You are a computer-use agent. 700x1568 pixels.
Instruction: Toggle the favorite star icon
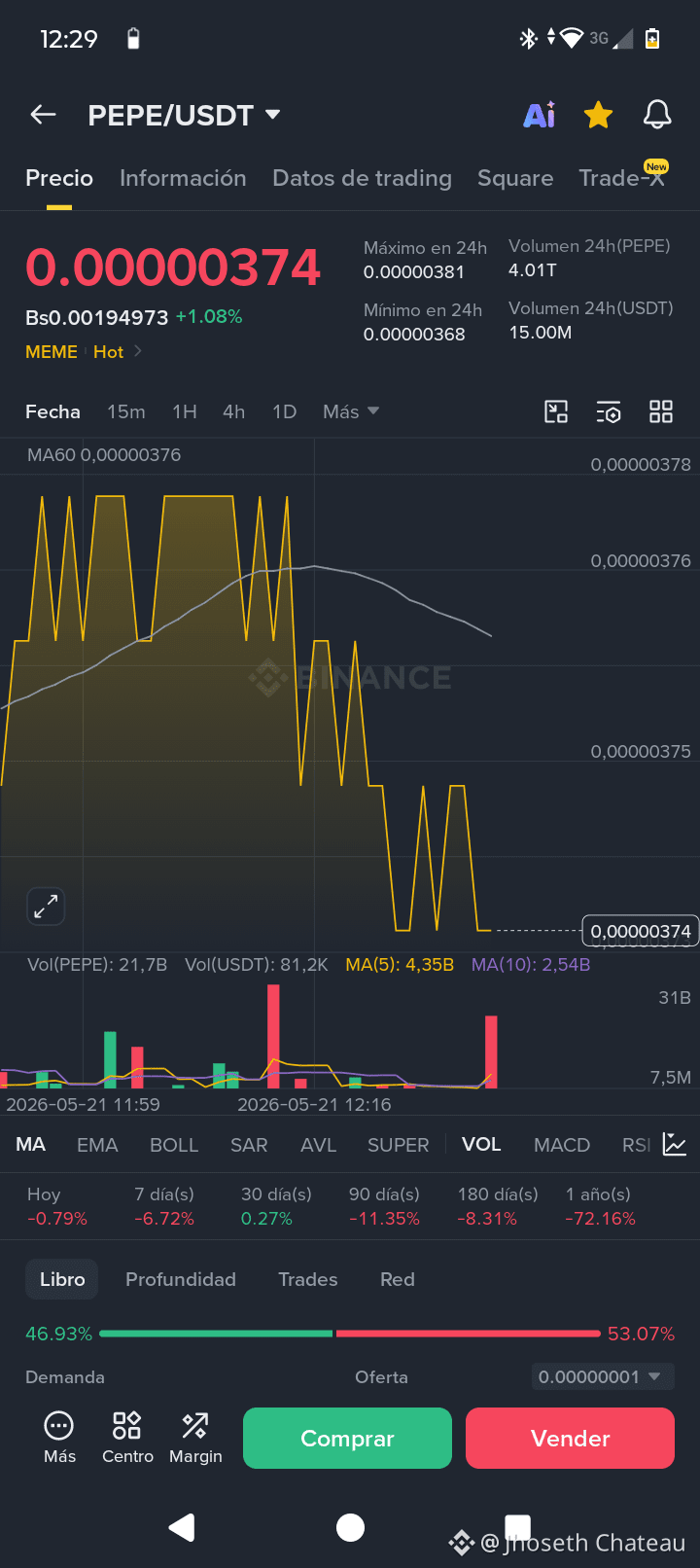598,115
